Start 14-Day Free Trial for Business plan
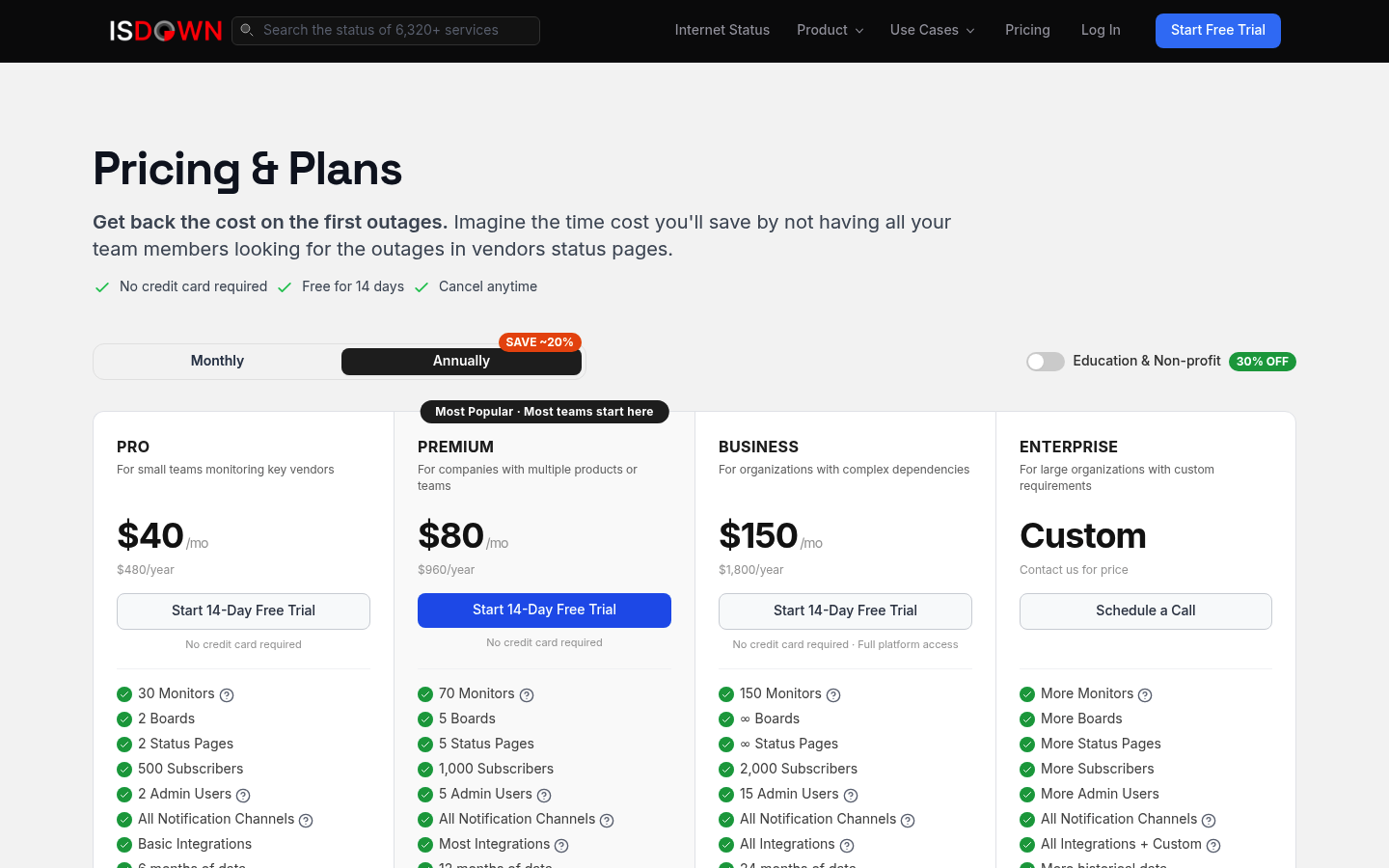Screen dimensions: 1389x868 point(845,611)
